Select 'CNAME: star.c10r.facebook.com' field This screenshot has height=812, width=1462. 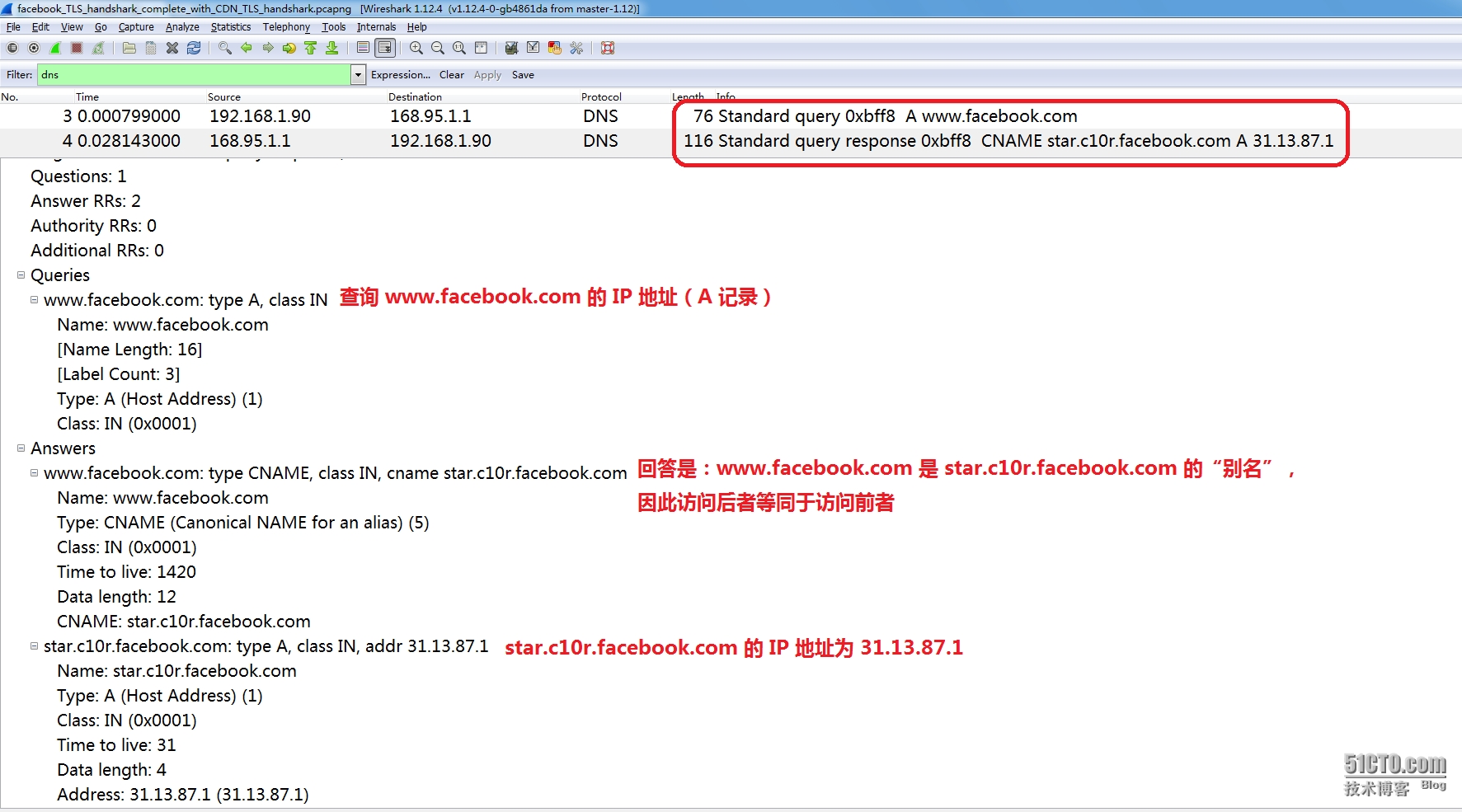pos(184,622)
